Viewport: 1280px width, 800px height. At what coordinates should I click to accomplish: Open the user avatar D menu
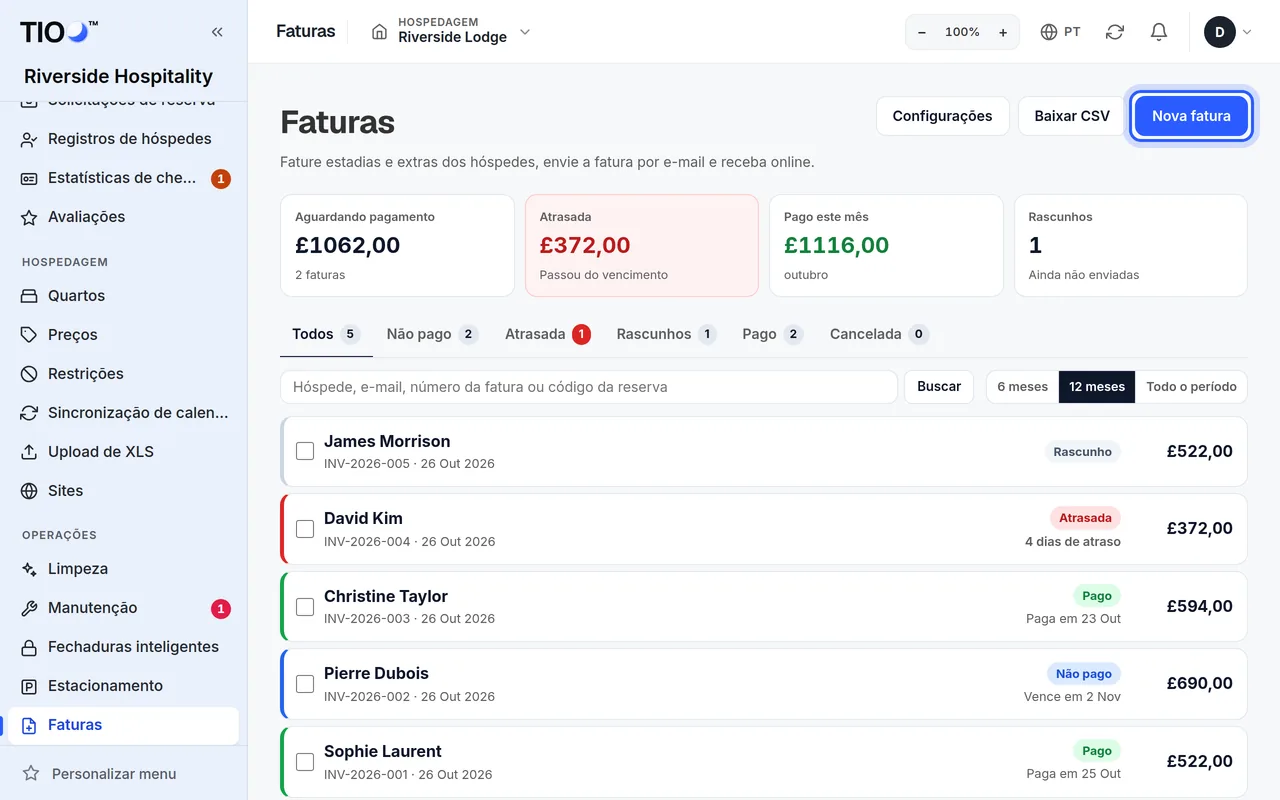pos(1228,32)
